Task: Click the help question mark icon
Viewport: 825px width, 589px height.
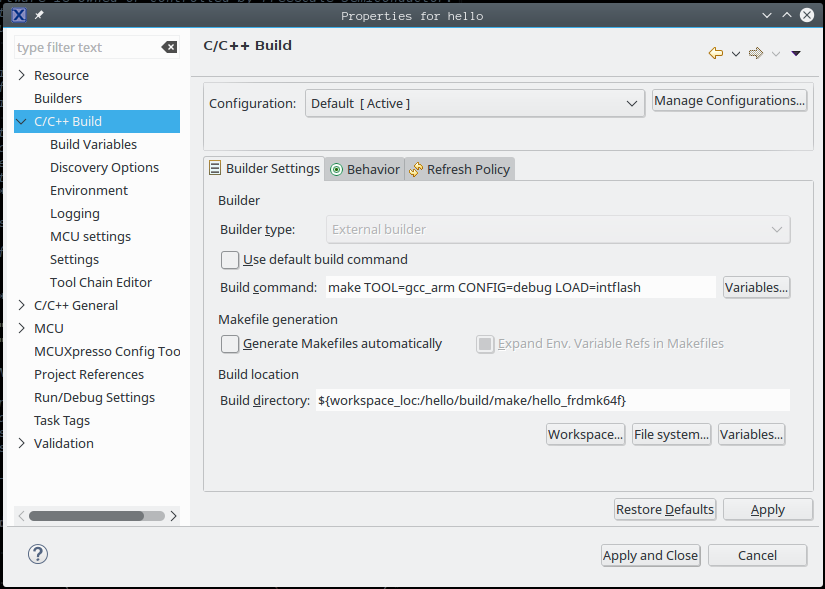Action: (x=38, y=554)
